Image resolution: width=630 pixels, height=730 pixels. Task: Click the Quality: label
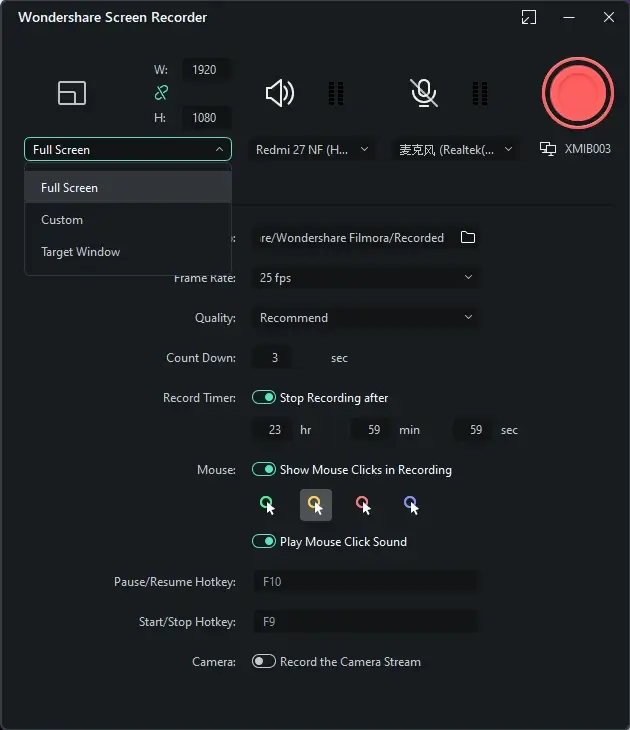click(x=215, y=318)
